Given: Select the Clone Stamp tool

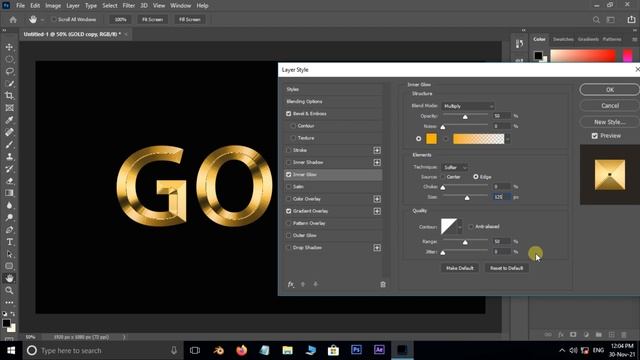Looking at the screenshot, I should 9,157.
